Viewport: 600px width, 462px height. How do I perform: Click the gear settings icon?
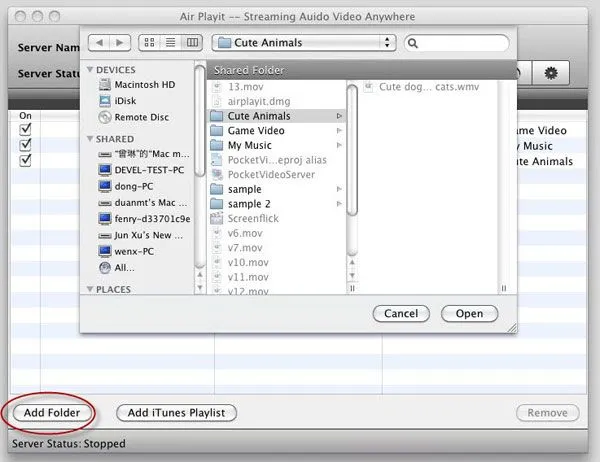(x=549, y=73)
